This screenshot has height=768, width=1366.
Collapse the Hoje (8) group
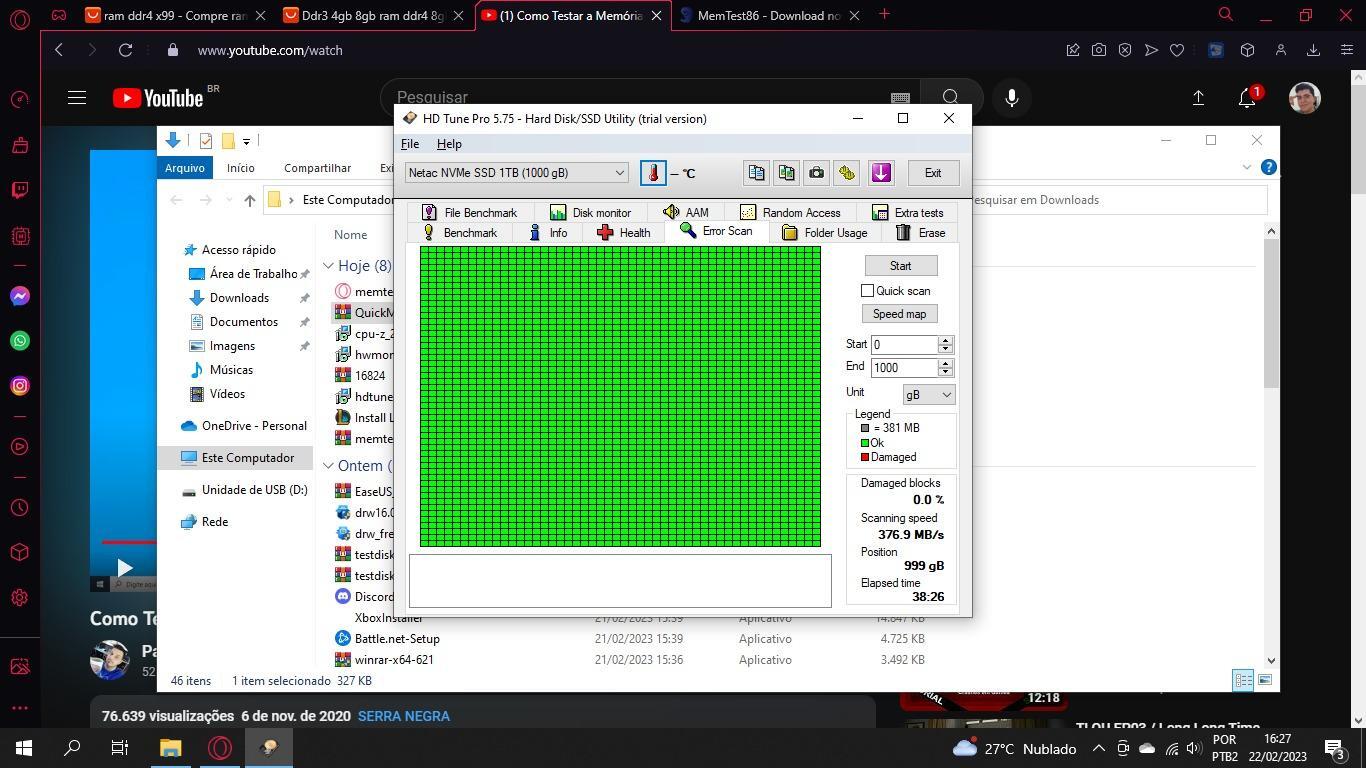329,266
